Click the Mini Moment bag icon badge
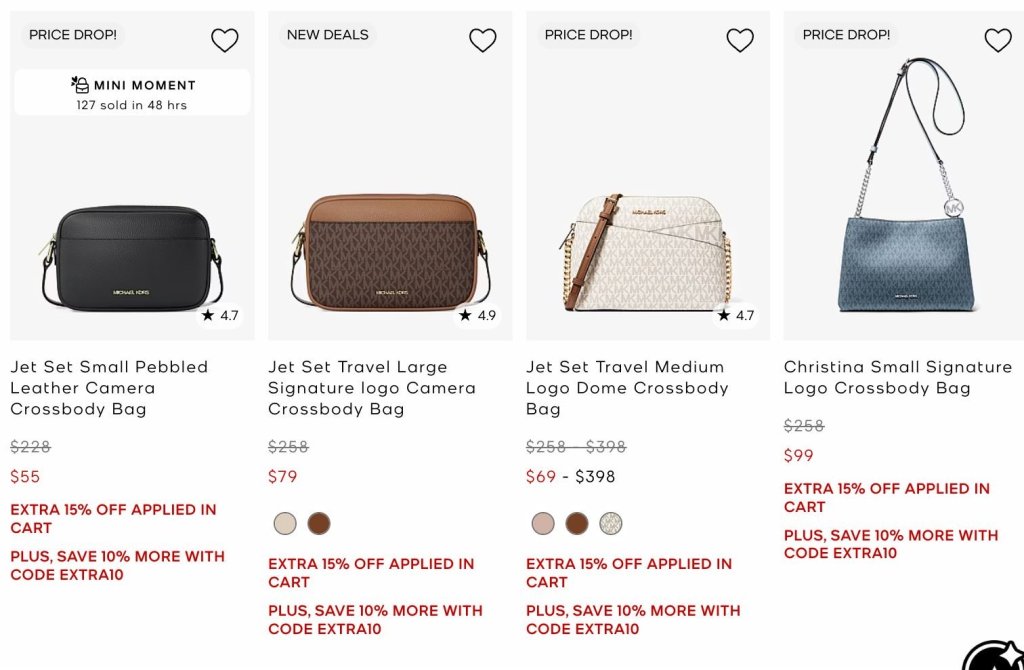 [x=80, y=85]
